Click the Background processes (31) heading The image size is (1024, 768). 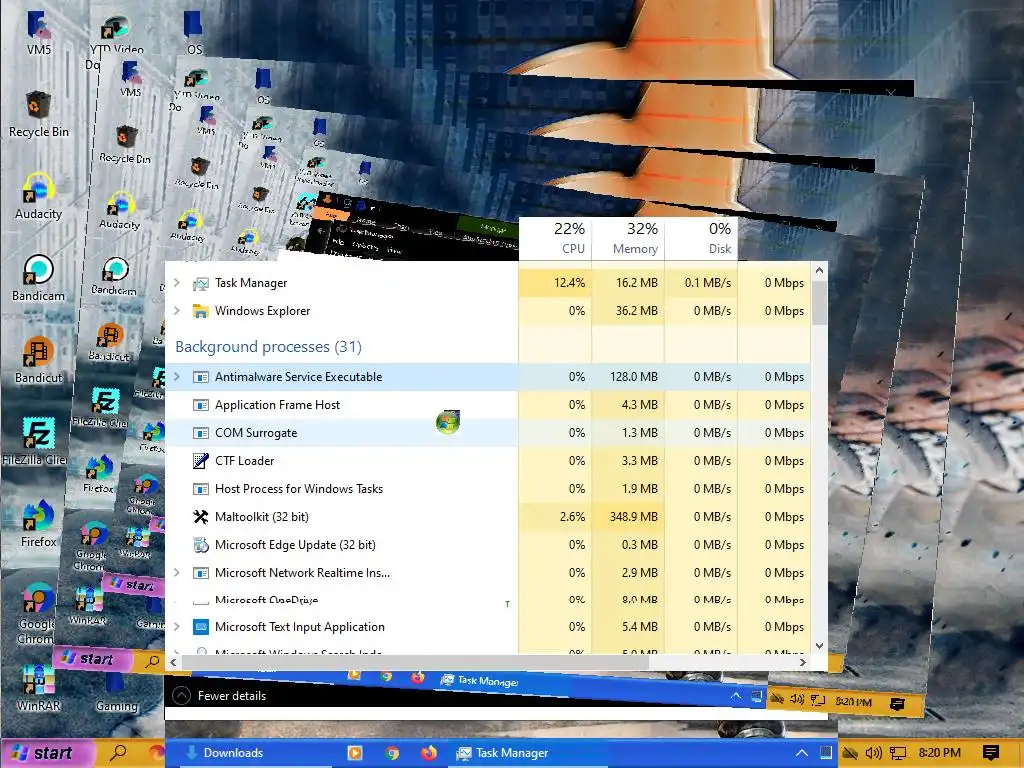click(x=268, y=347)
